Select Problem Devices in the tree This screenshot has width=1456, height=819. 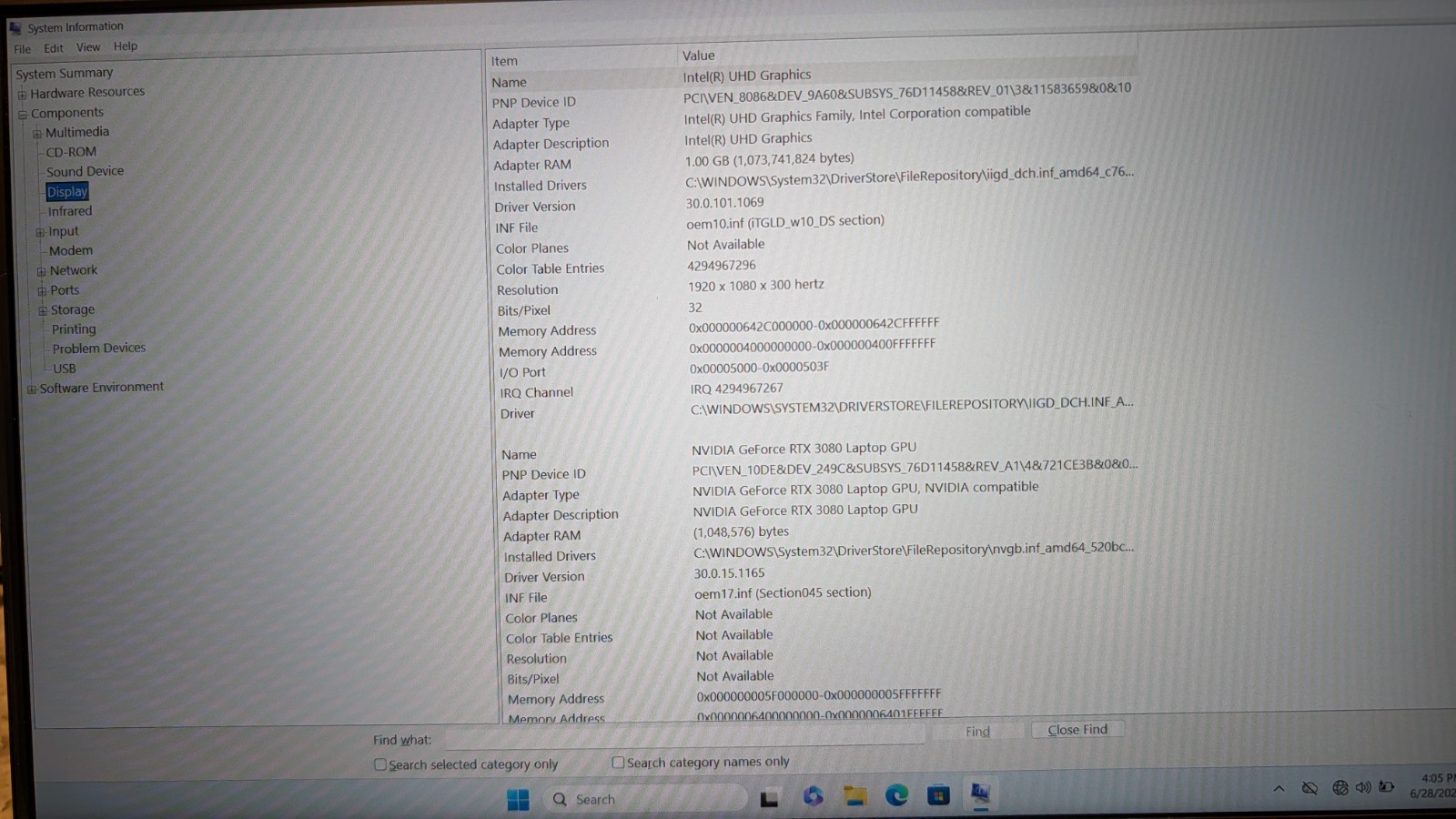(99, 349)
